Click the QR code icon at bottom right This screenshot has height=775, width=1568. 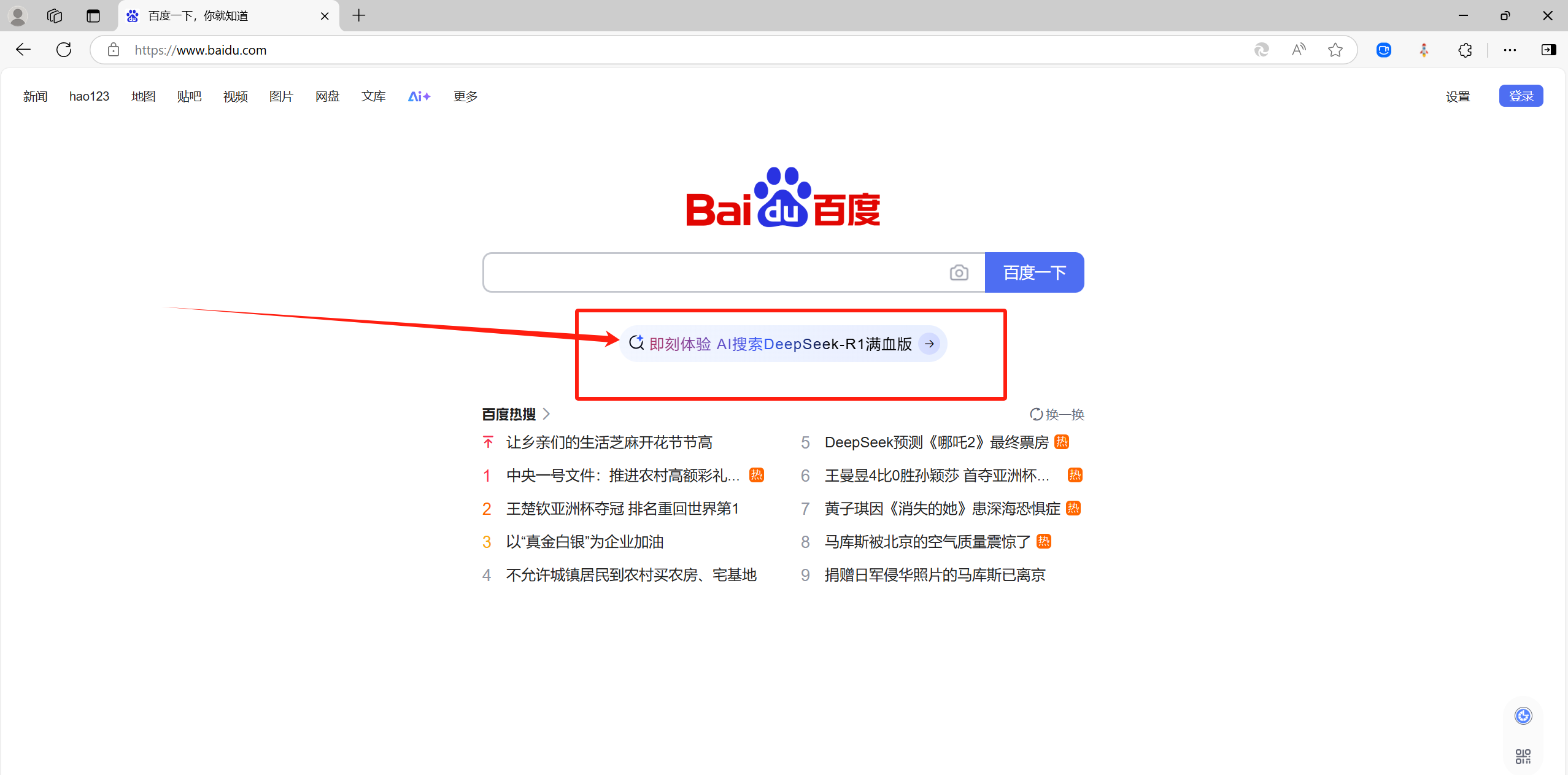tap(1523, 756)
